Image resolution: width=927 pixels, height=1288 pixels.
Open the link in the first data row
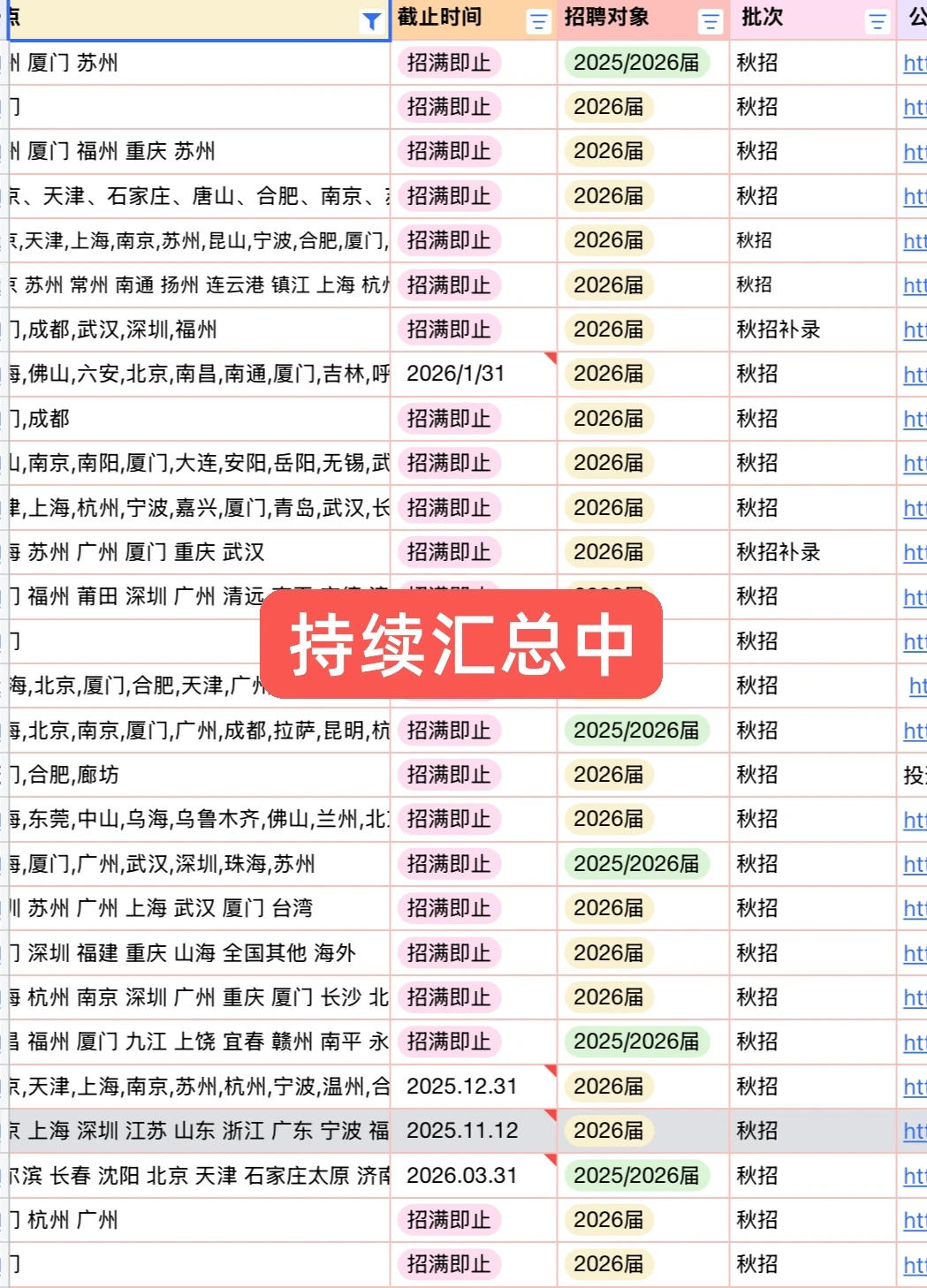pyautogui.click(x=915, y=62)
